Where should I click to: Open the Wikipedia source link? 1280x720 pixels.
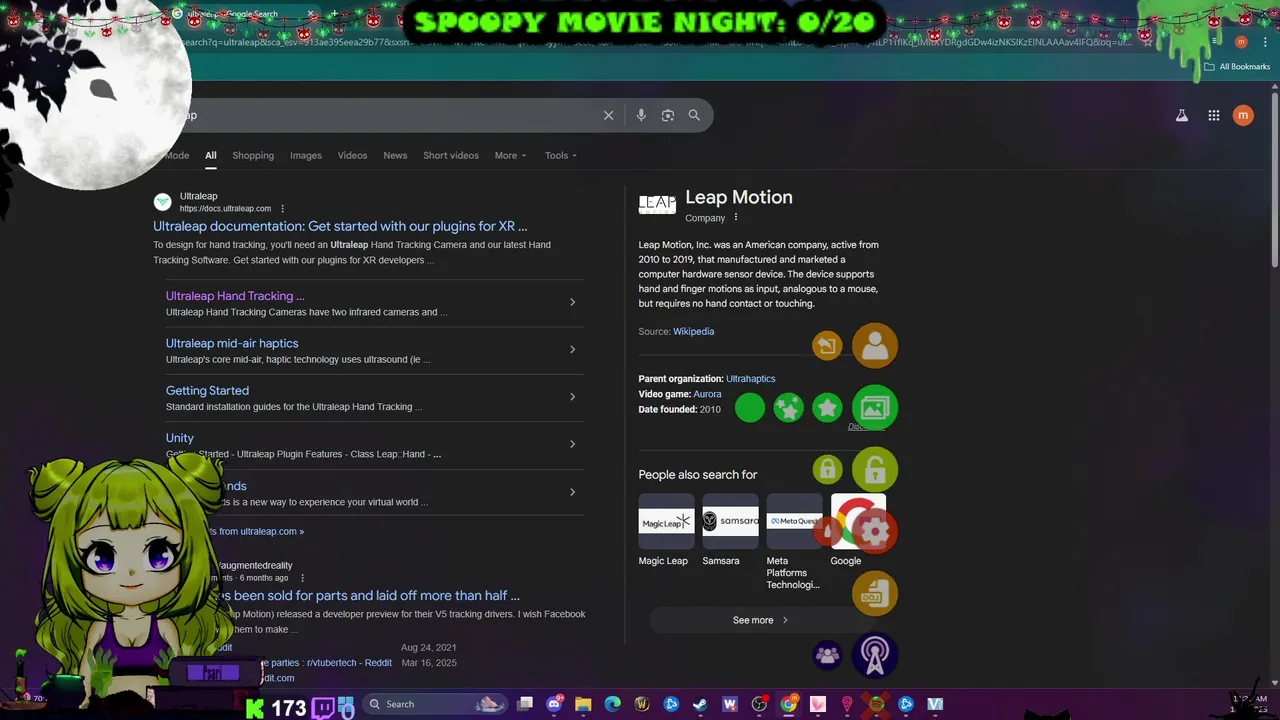693,331
